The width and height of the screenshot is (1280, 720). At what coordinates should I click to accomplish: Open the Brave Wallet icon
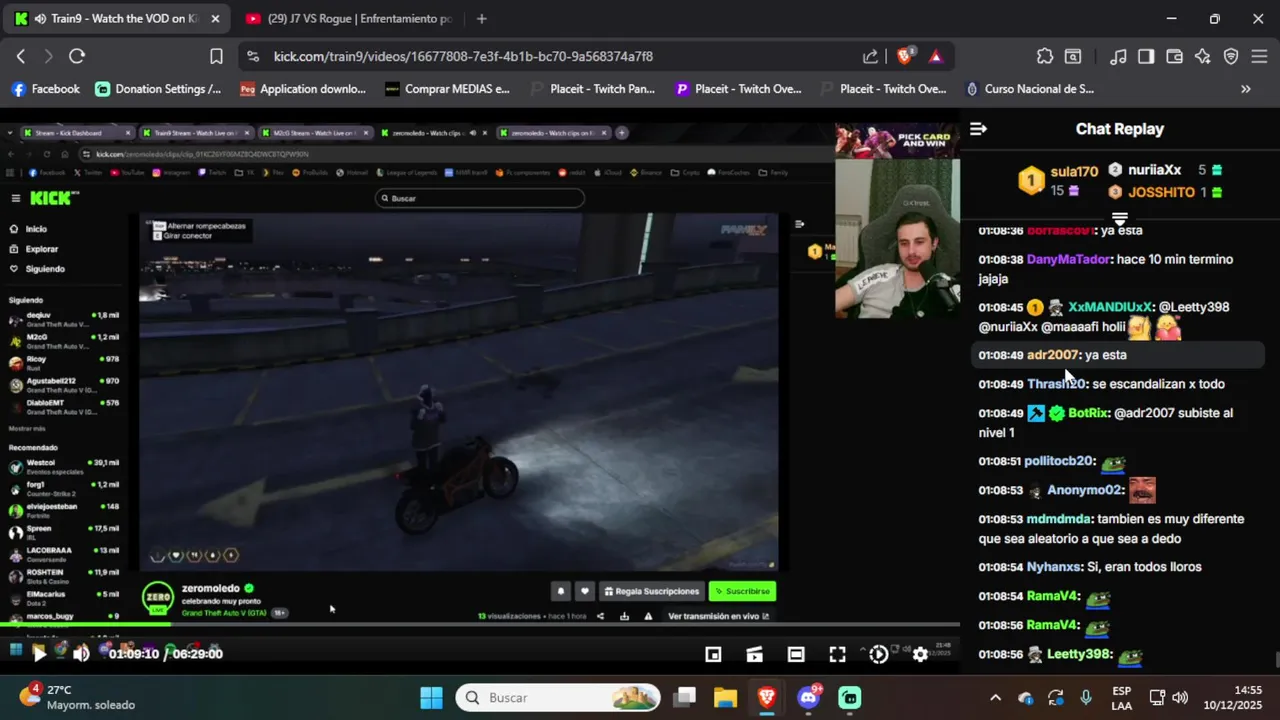point(1175,56)
